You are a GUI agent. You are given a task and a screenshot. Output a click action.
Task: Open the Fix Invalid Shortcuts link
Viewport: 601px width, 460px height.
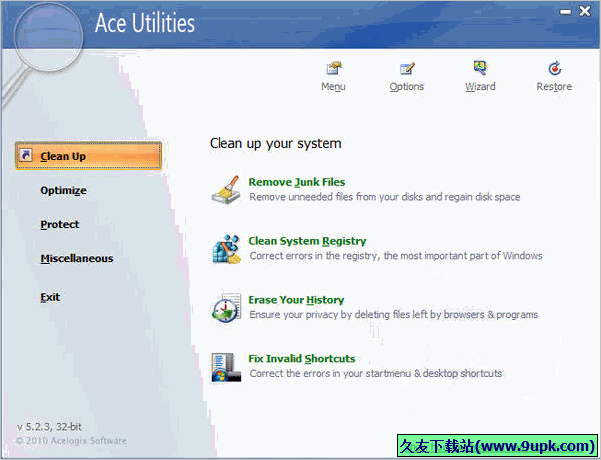[x=302, y=359]
